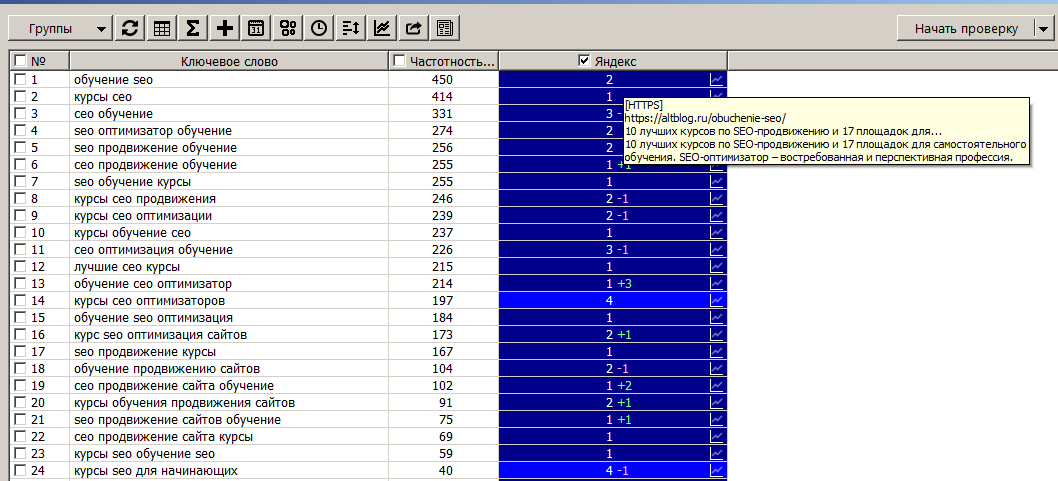This screenshot has height=481, width=1058.
Task: Click the sigma sum toolbar icon
Action: click(x=193, y=29)
